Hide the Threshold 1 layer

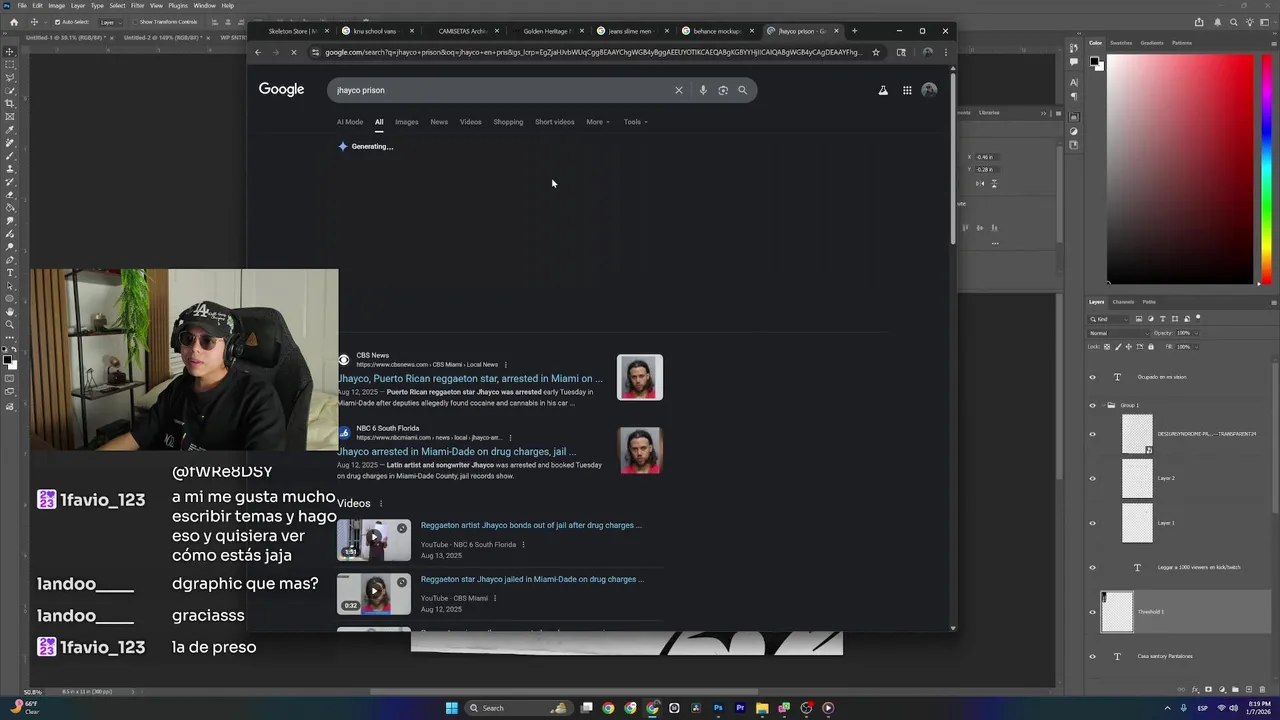pos(1092,612)
